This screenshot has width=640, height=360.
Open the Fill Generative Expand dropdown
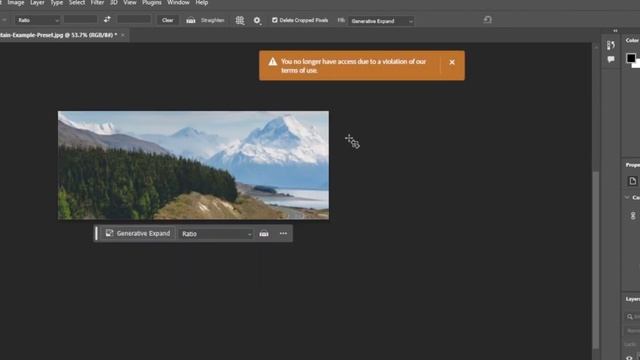[x=381, y=21]
